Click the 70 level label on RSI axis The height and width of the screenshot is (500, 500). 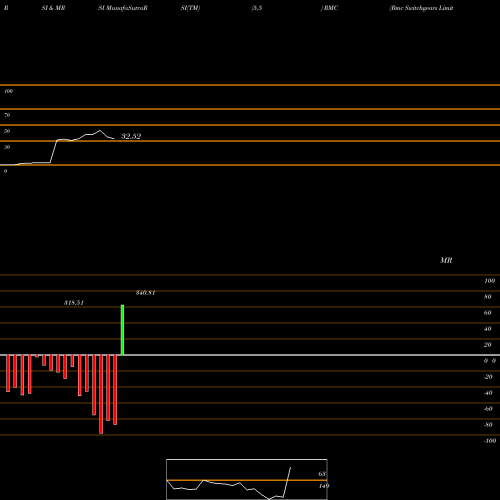(x=7, y=115)
